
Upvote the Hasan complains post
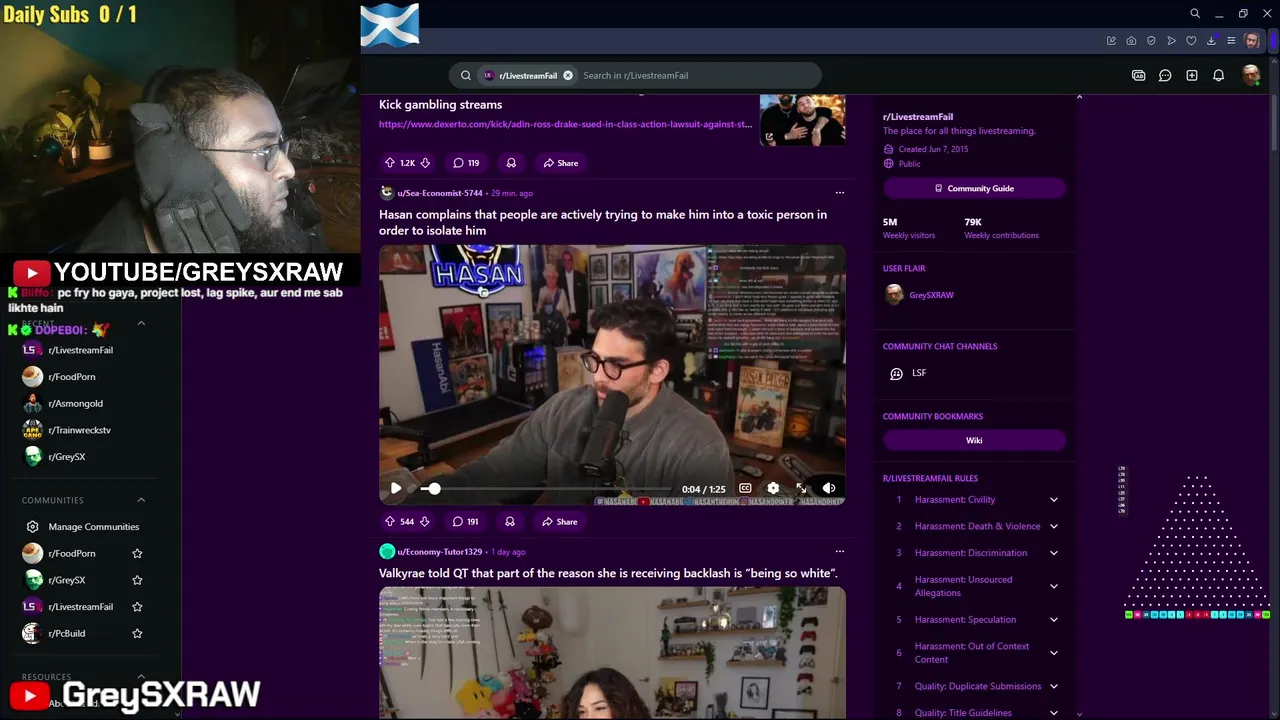click(x=390, y=521)
